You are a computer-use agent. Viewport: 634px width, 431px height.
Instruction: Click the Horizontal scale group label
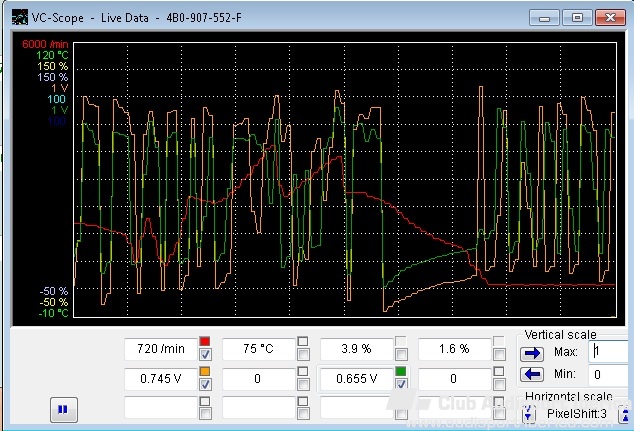(x=569, y=396)
